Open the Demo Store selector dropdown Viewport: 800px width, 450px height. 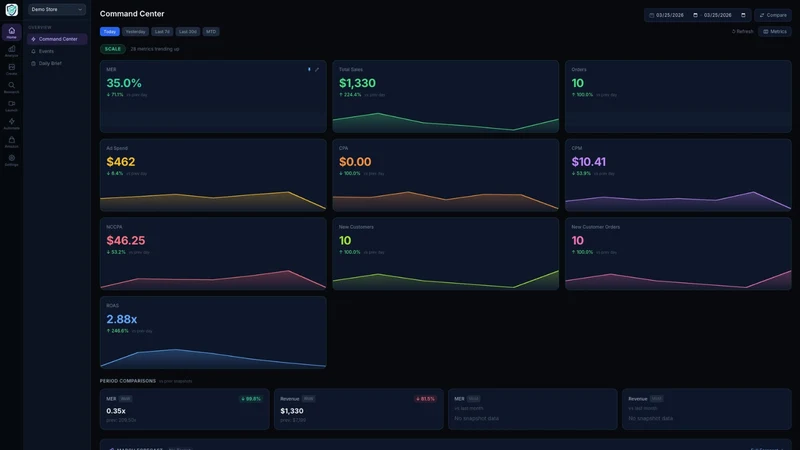(x=57, y=9)
